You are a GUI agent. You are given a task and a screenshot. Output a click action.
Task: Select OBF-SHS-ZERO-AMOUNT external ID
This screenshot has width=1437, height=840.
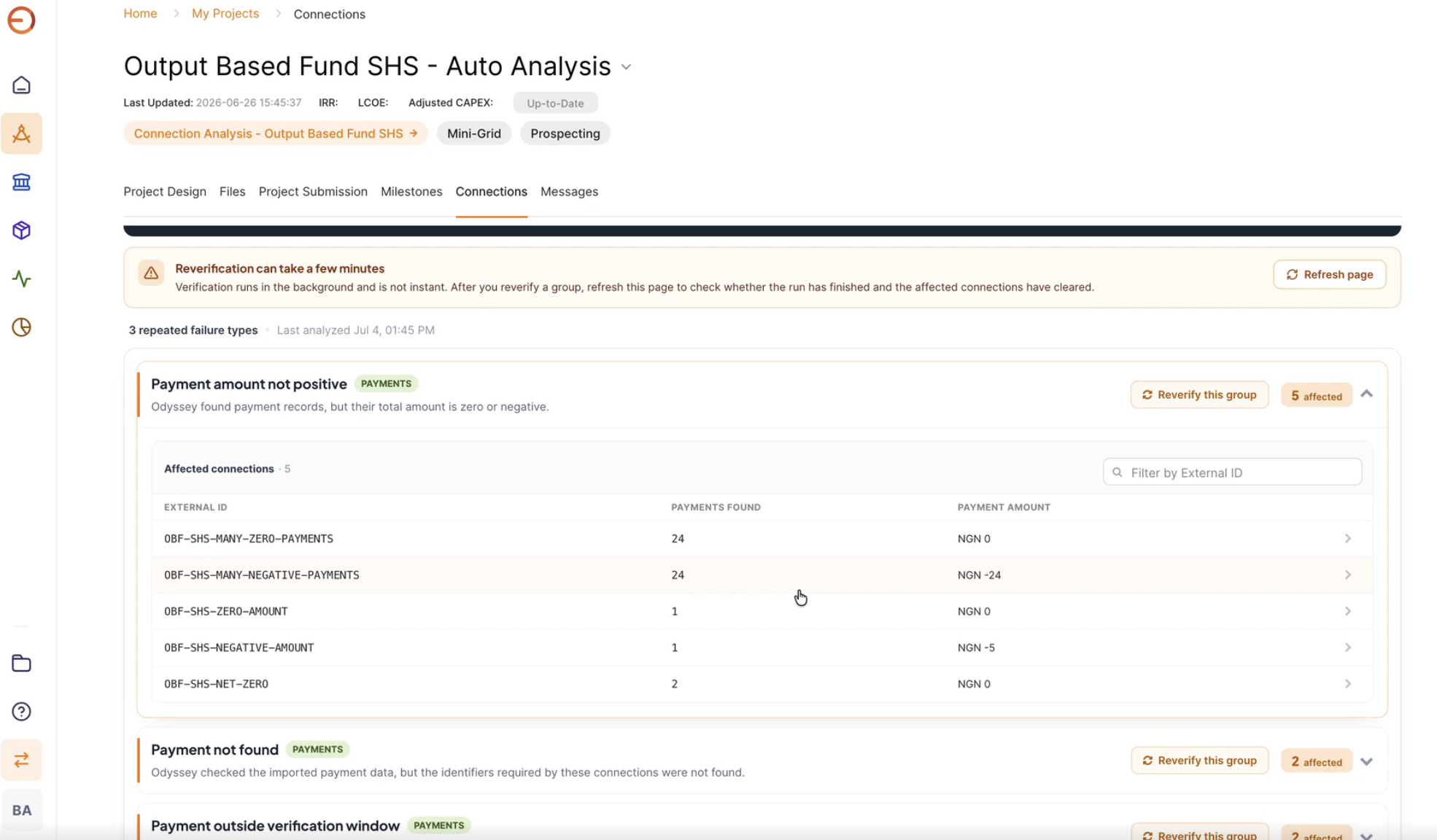(x=226, y=611)
